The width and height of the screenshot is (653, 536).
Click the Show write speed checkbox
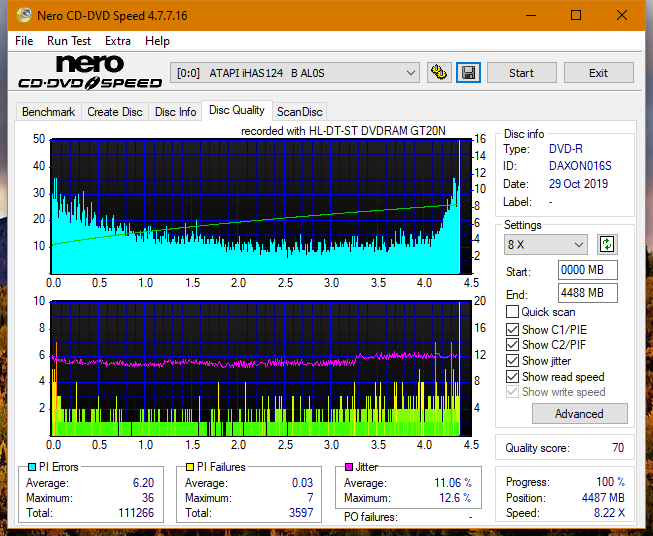pos(512,391)
